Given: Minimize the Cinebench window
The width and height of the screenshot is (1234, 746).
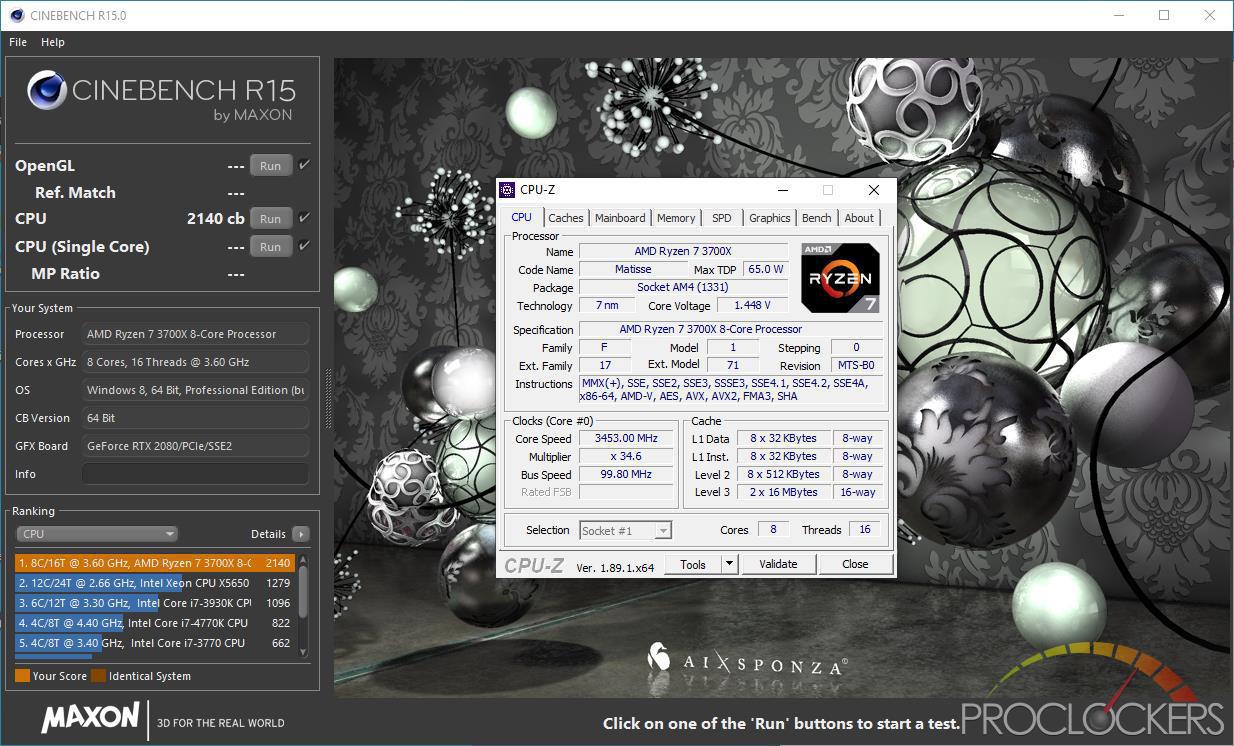Looking at the screenshot, I should tap(1118, 15).
